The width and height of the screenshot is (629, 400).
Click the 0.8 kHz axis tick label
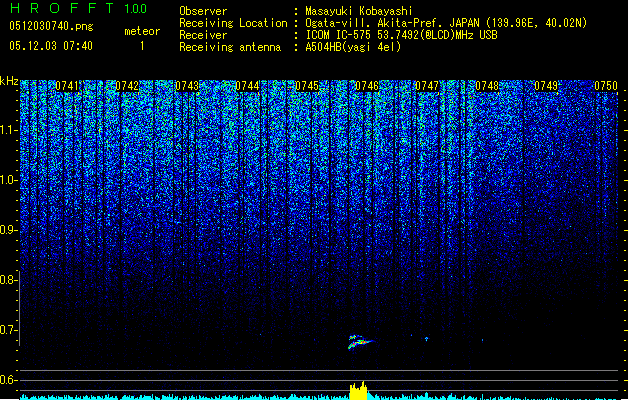(8, 280)
